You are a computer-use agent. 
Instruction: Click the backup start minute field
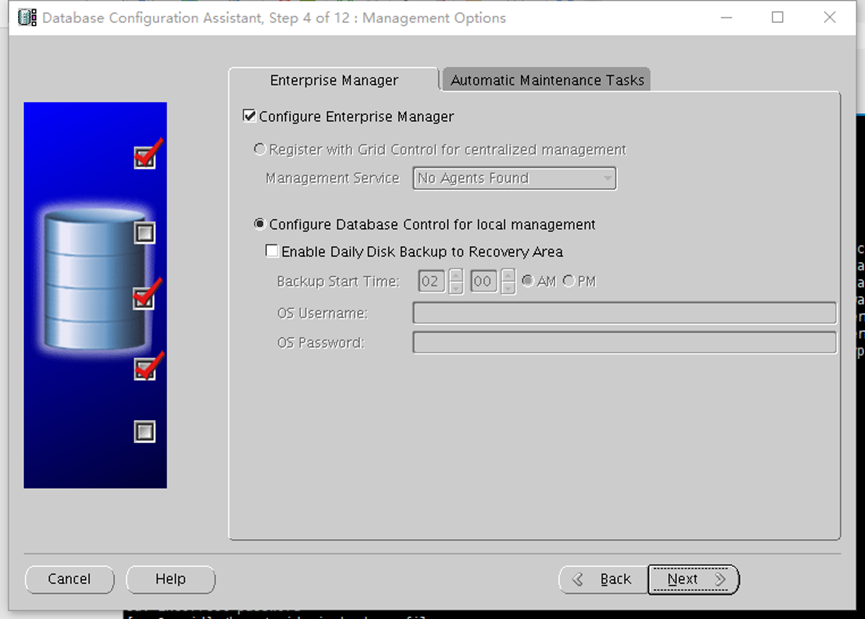point(483,281)
